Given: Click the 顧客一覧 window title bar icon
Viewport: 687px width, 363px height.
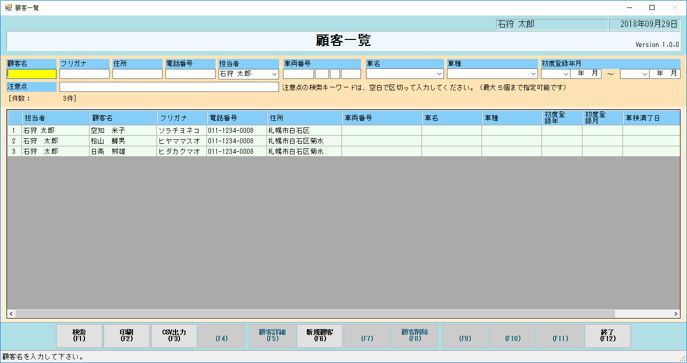Looking at the screenshot, I should click(x=8, y=8).
